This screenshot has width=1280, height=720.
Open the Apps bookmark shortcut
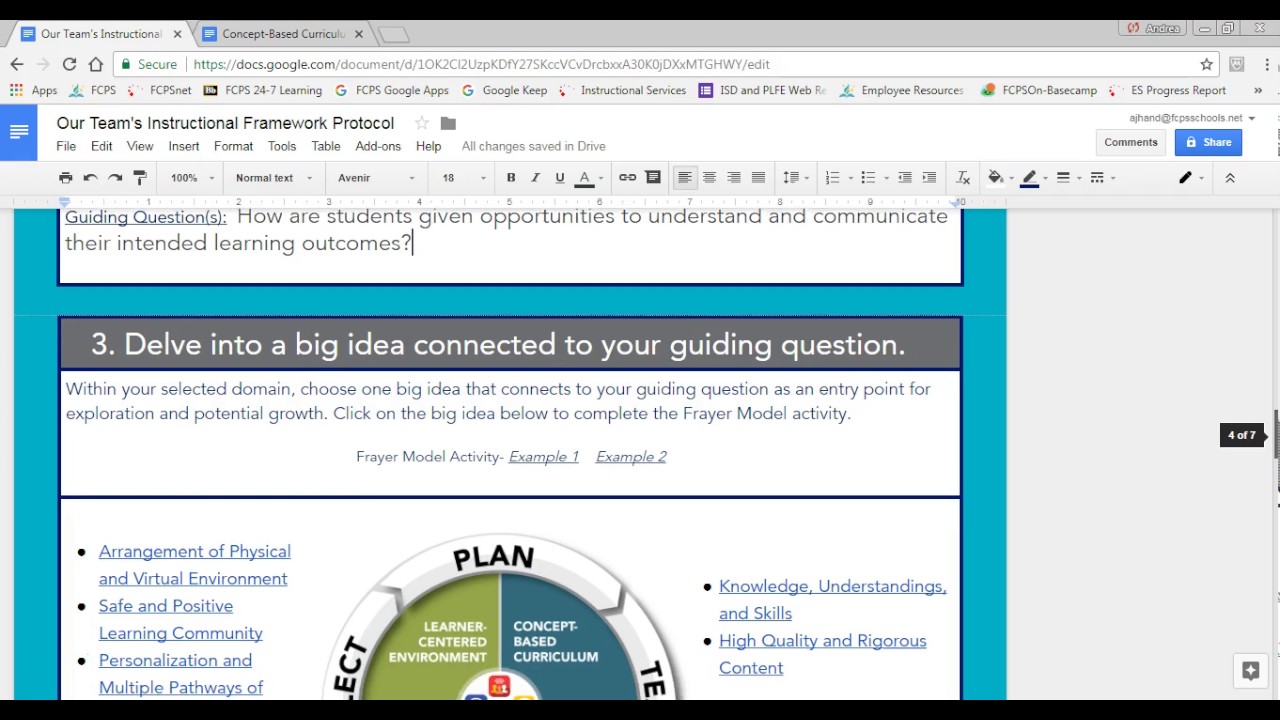33,90
